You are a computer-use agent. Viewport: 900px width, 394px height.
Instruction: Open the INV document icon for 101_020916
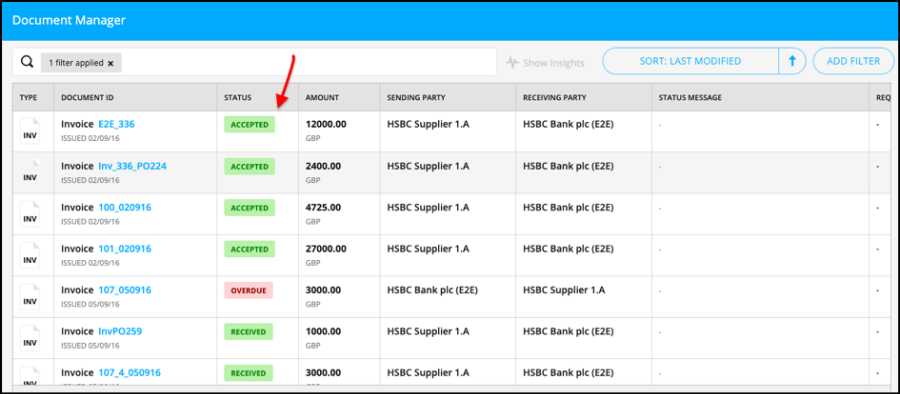30,255
